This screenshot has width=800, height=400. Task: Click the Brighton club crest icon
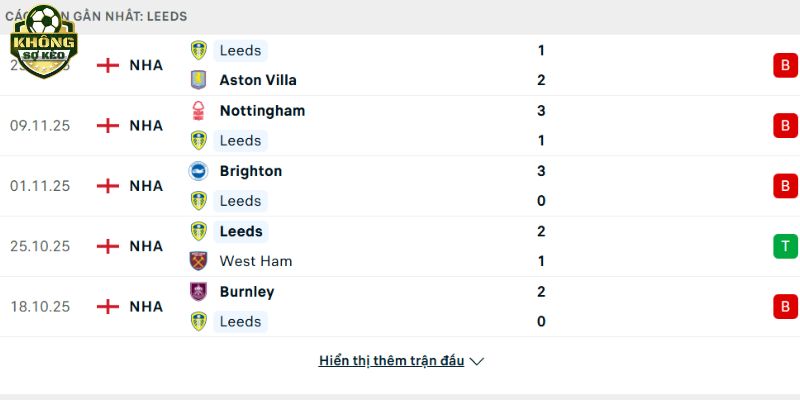[198, 171]
